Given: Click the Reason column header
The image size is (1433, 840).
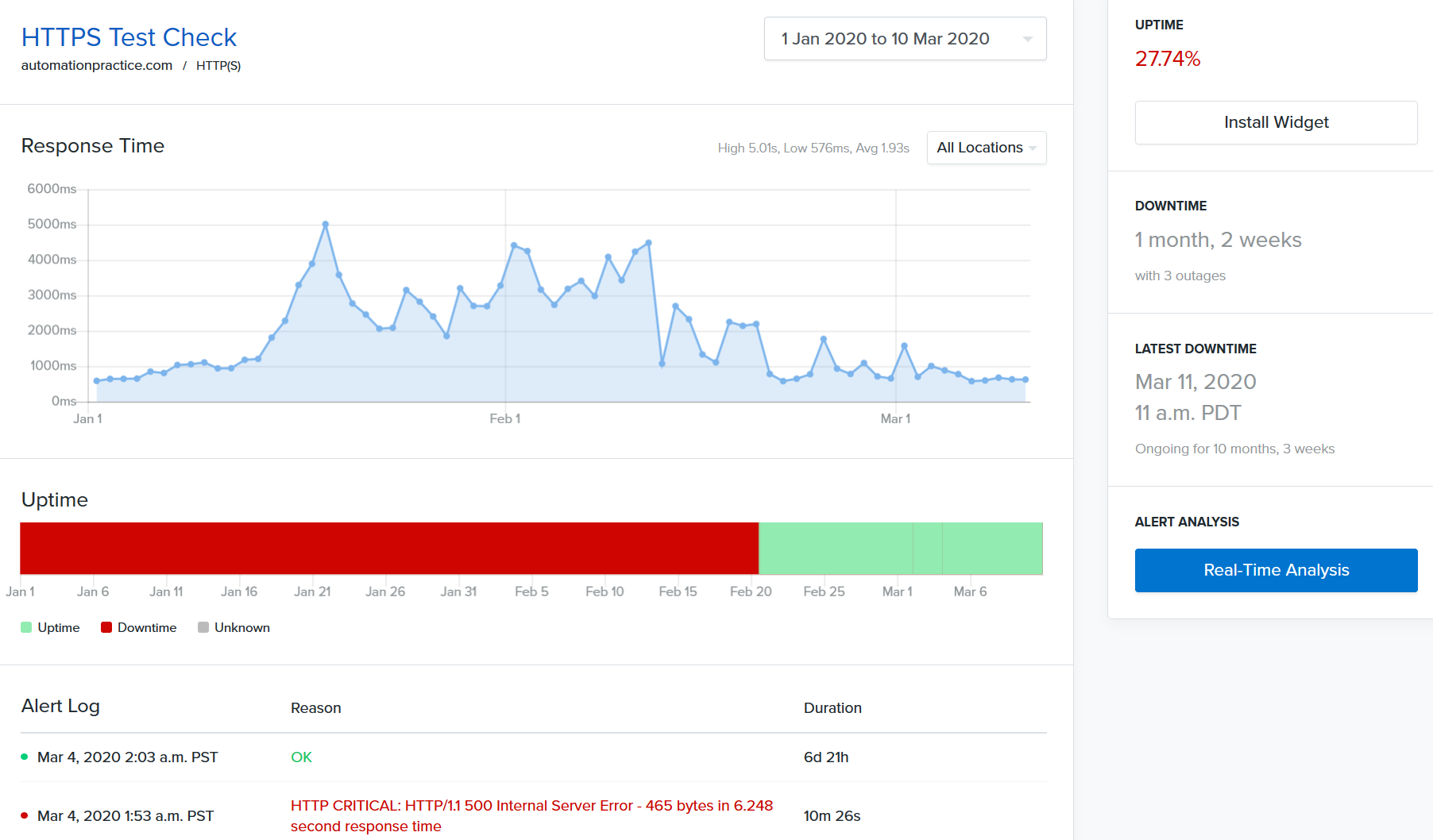Looking at the screenshot, I should (315, 708).
